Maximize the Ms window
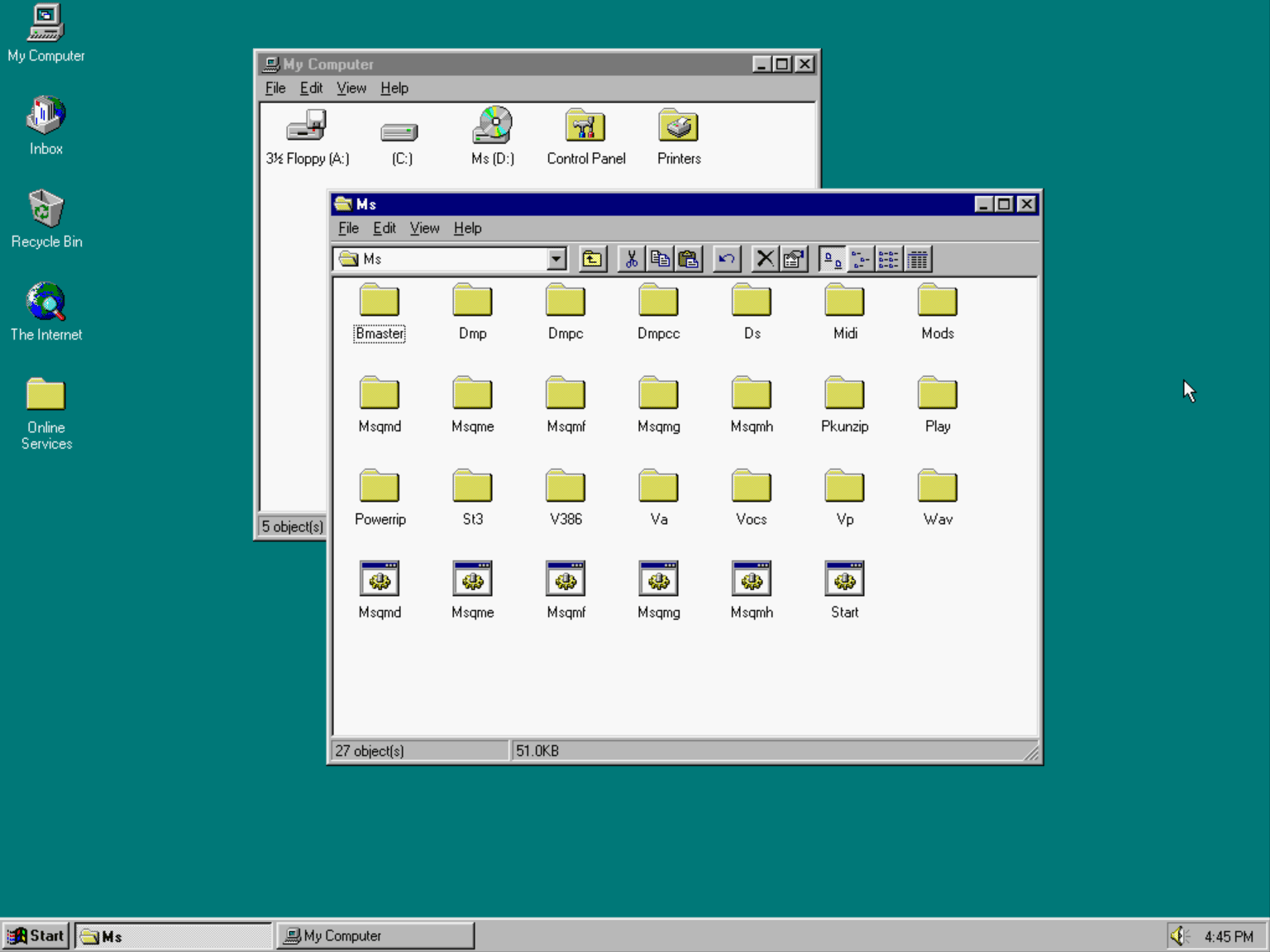Image resolution: width=1270 pixels, height=952 pixels. pos(1004,204)
